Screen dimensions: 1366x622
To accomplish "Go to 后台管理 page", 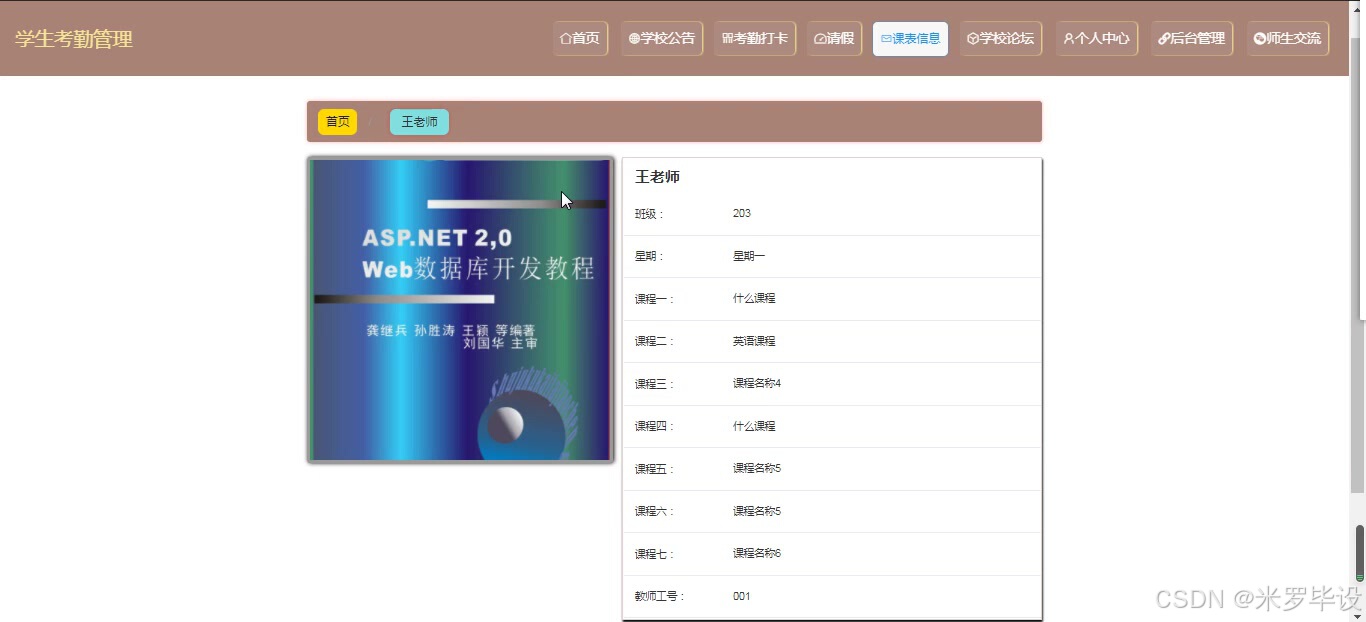I will point(1192,39).
